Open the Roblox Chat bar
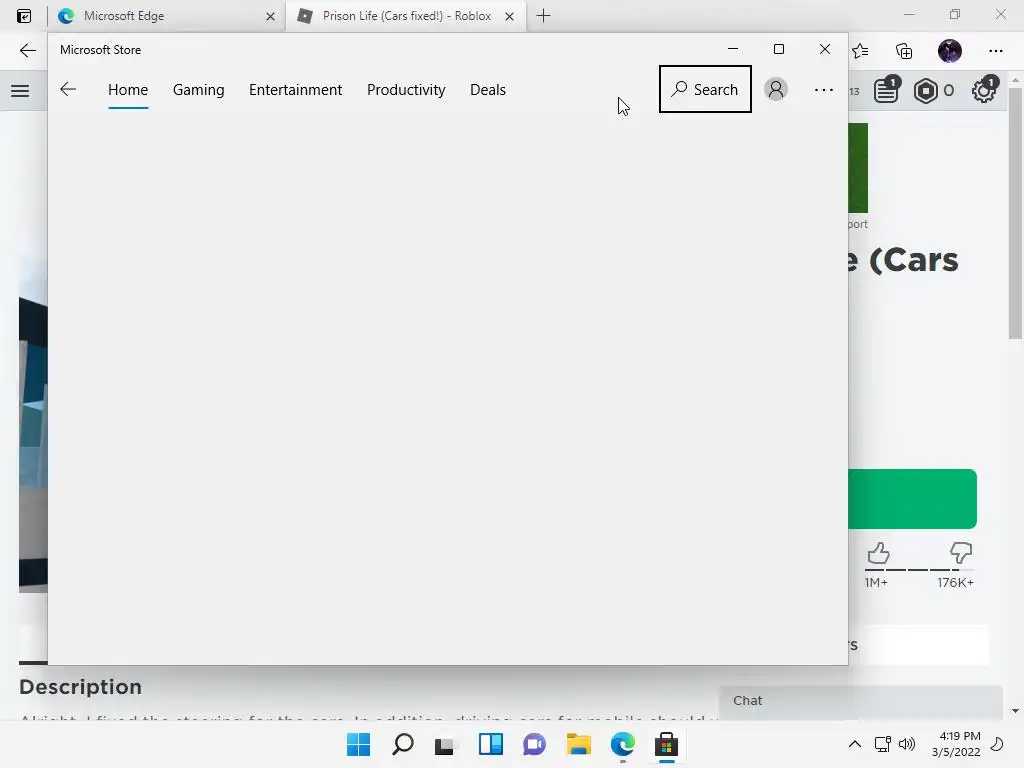1024x768 pixels. point(861,701)
